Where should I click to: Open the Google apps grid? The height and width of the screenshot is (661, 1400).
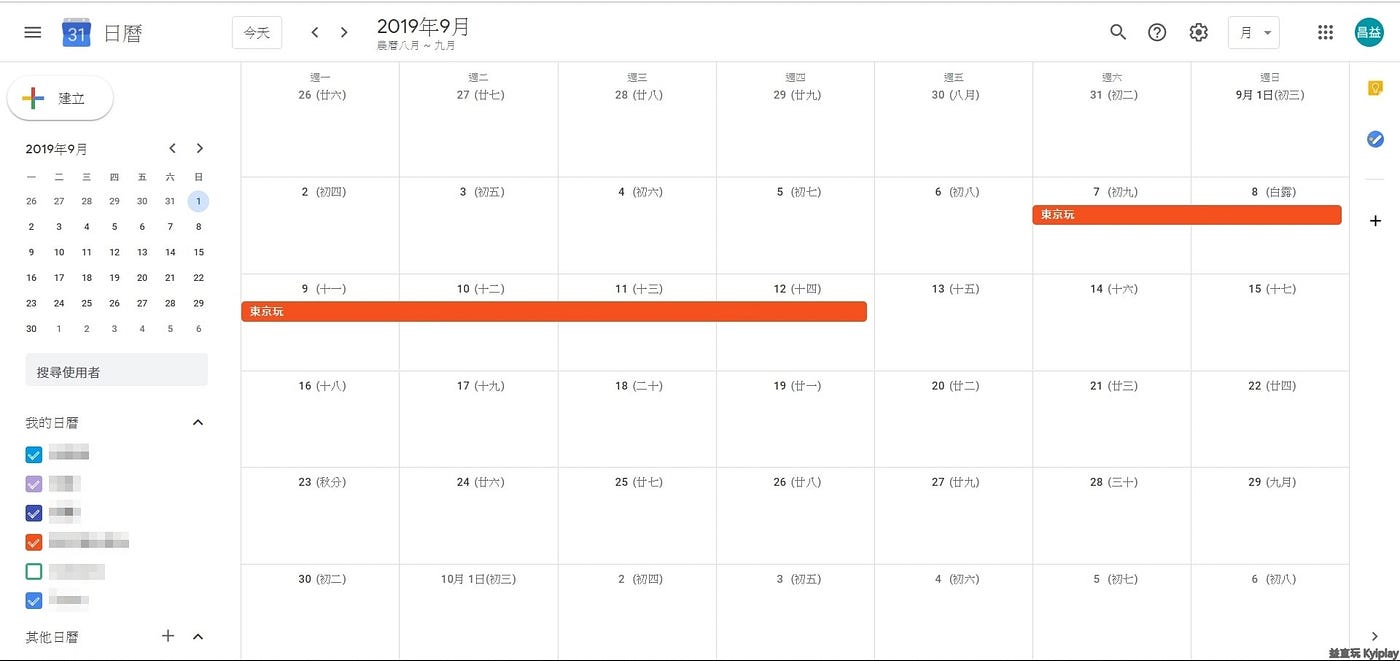tap(1325, 32)
